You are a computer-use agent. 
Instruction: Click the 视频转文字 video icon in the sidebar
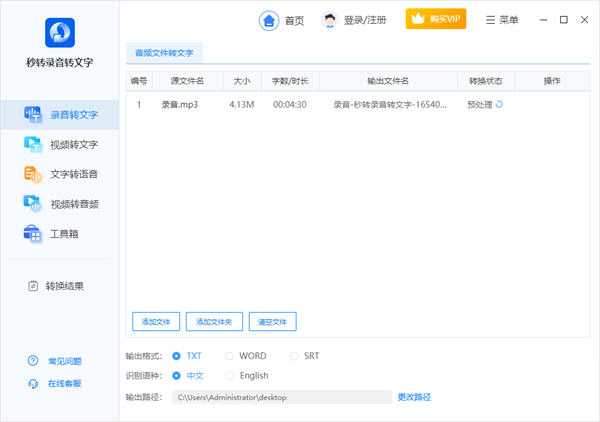[33, 144]
